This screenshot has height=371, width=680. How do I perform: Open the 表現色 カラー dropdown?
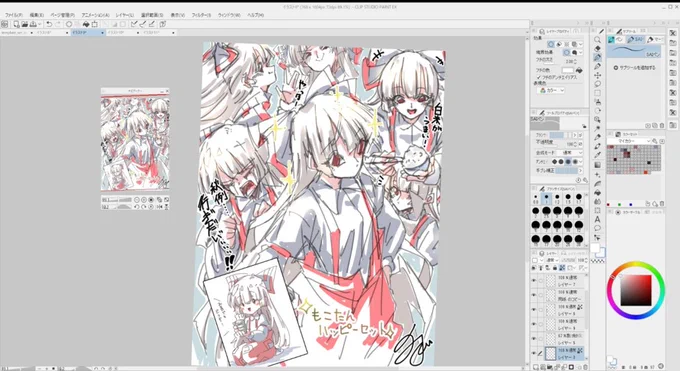pos(550,90)
